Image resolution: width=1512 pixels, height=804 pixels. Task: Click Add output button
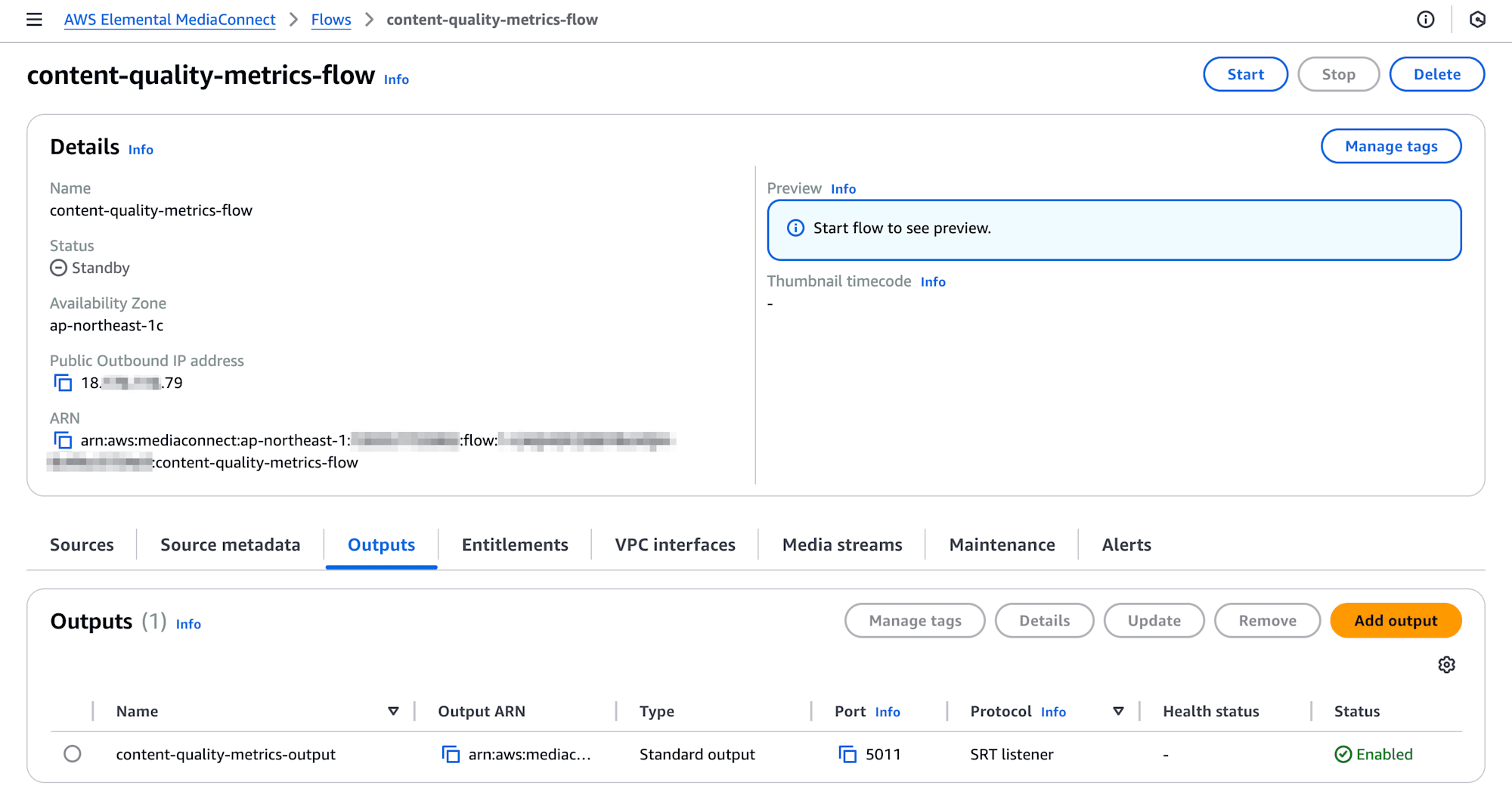1396,620
